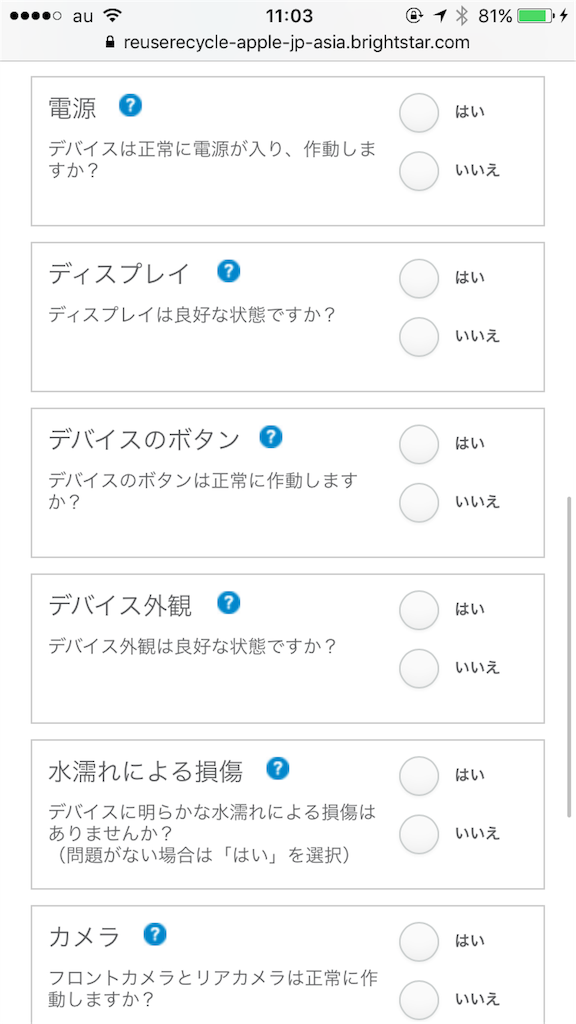Select はい for デバイス外観
576x1024 pixels.
[x=419, y=610]
